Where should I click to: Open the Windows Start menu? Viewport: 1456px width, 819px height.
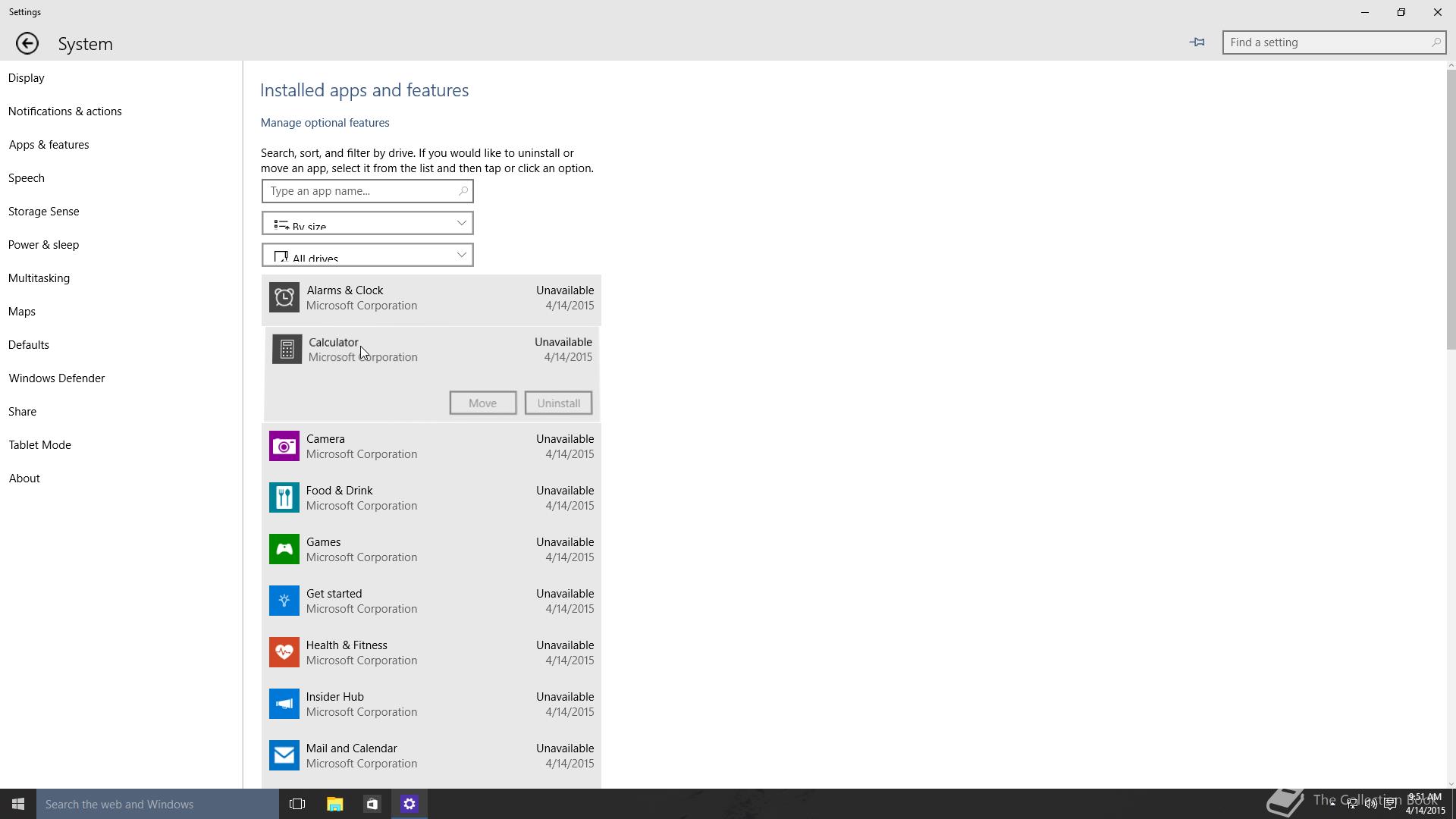tap(18, 804)
